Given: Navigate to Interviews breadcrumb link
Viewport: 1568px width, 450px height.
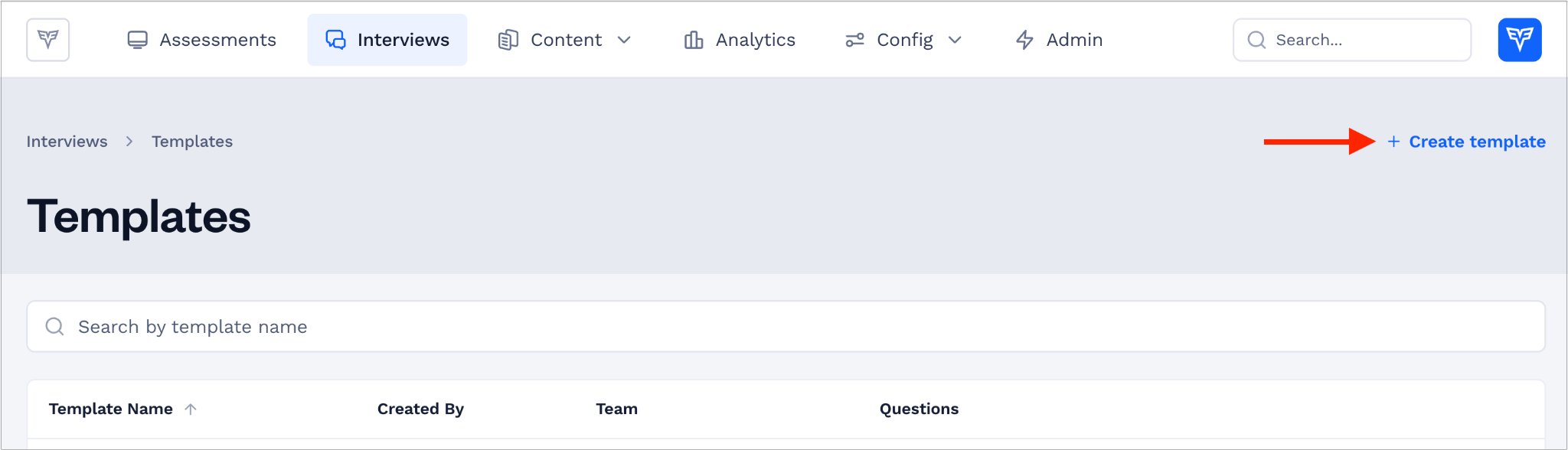Looking at the screenshot, I should [67, 142].
